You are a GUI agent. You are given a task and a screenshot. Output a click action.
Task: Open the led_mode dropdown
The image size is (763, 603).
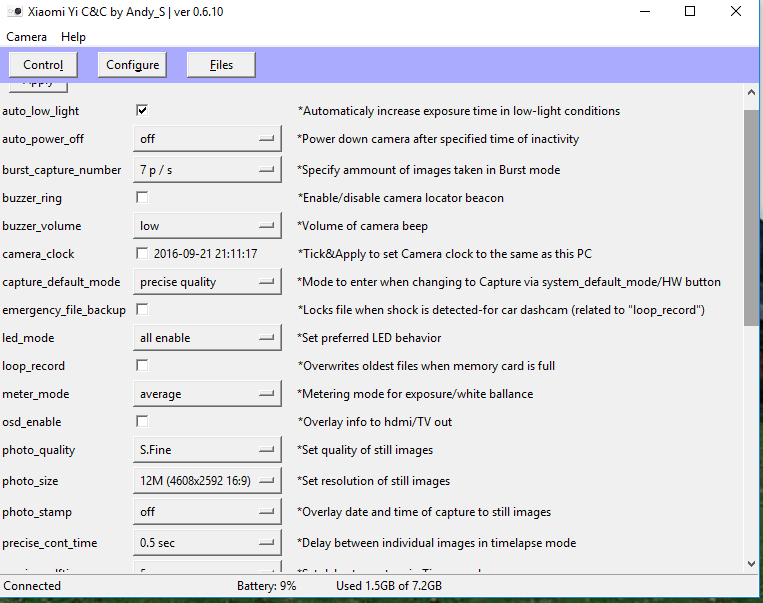click(207, 338)
